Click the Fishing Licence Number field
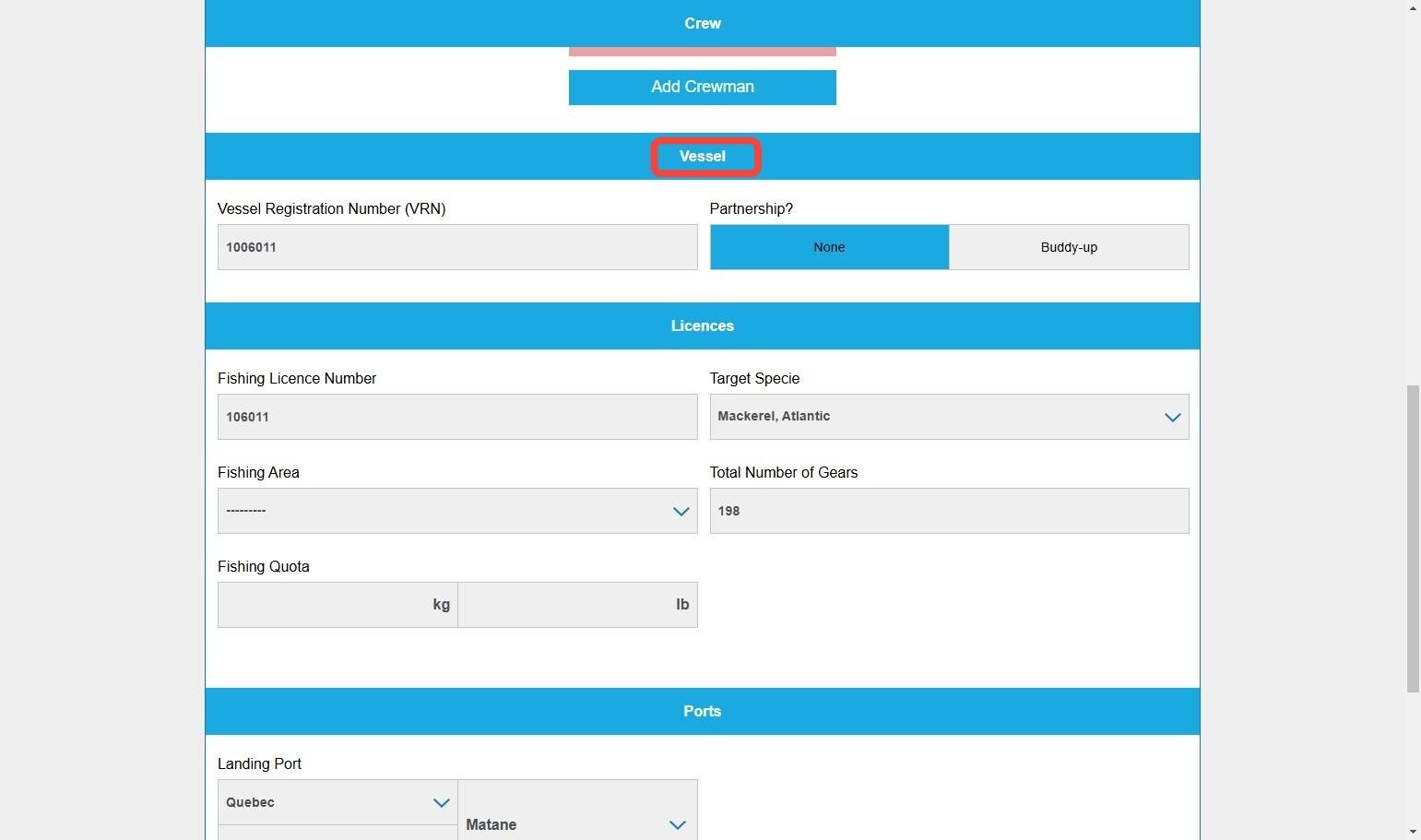1421x840 pixels. [457, 417]
